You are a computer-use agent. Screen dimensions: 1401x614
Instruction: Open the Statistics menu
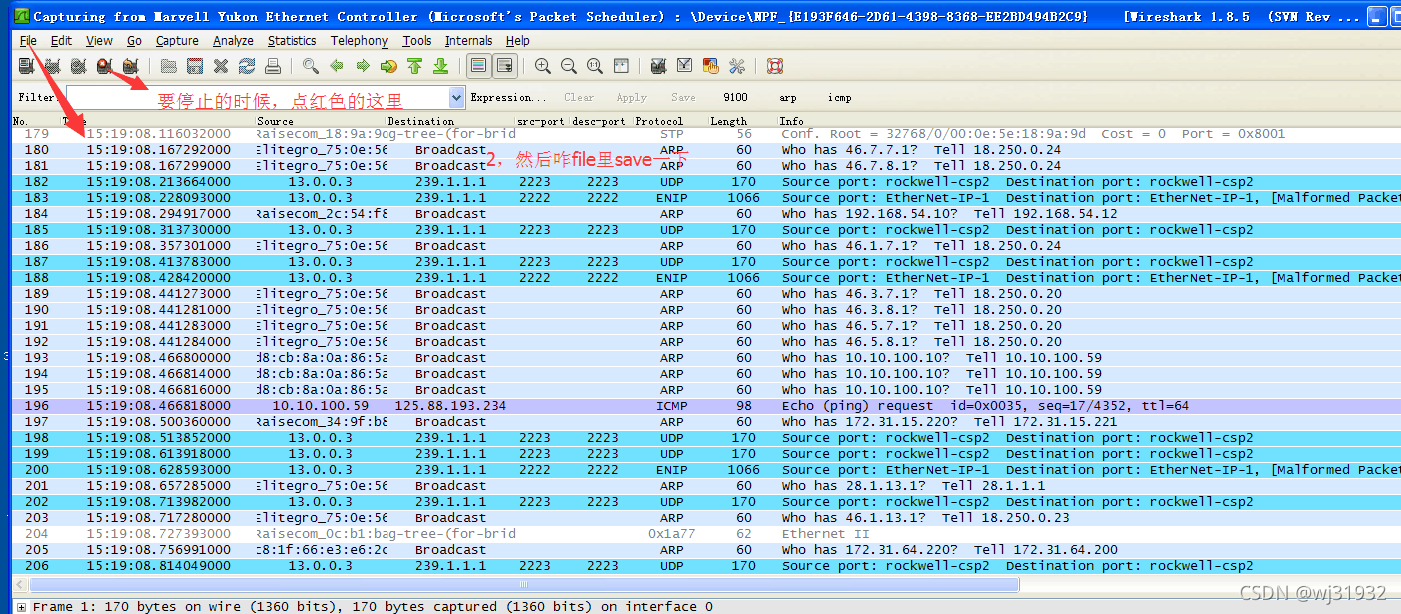pyautogui.click(x=292, y=41)
